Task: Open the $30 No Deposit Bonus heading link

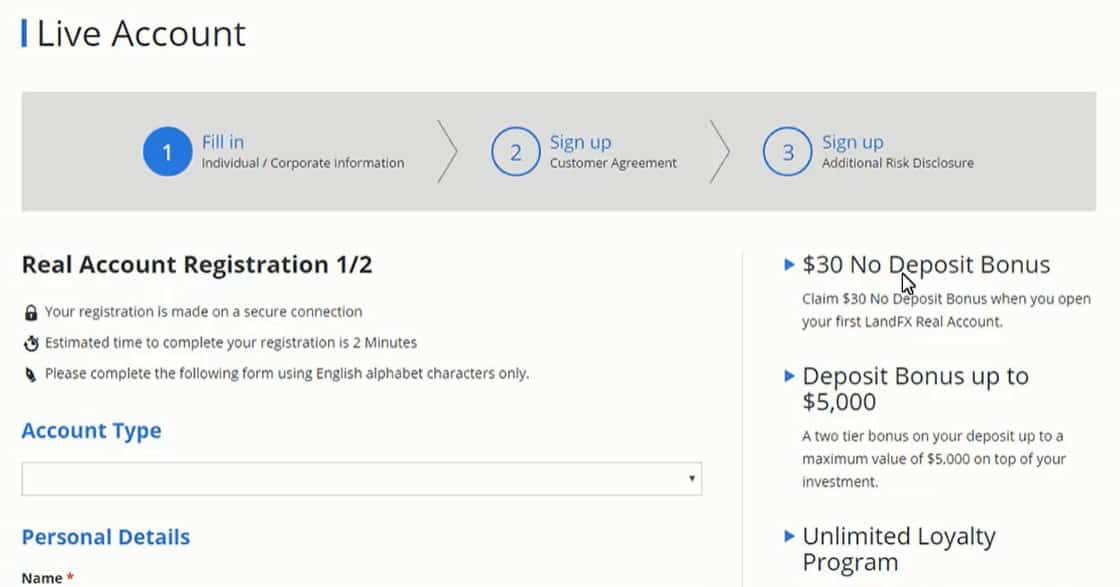Action: tap(926, 265)
